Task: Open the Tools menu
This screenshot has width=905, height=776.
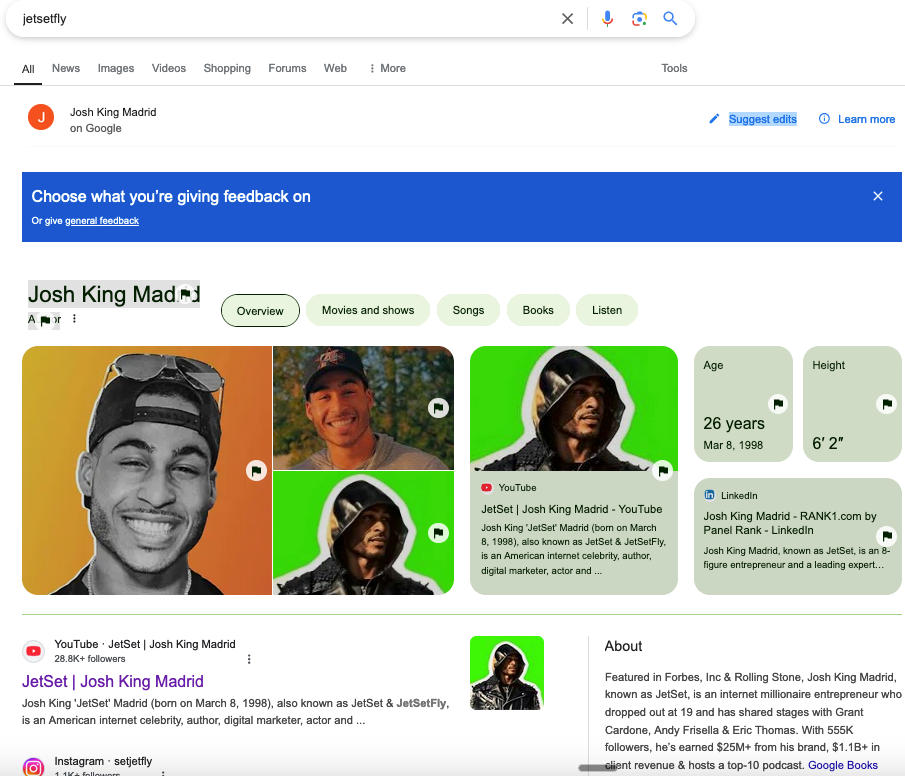Action: [x=674, y=68]
